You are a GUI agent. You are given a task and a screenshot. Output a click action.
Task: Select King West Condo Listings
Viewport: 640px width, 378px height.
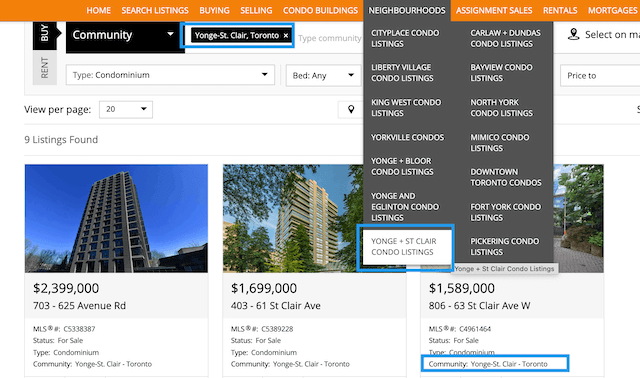point(406,108)
